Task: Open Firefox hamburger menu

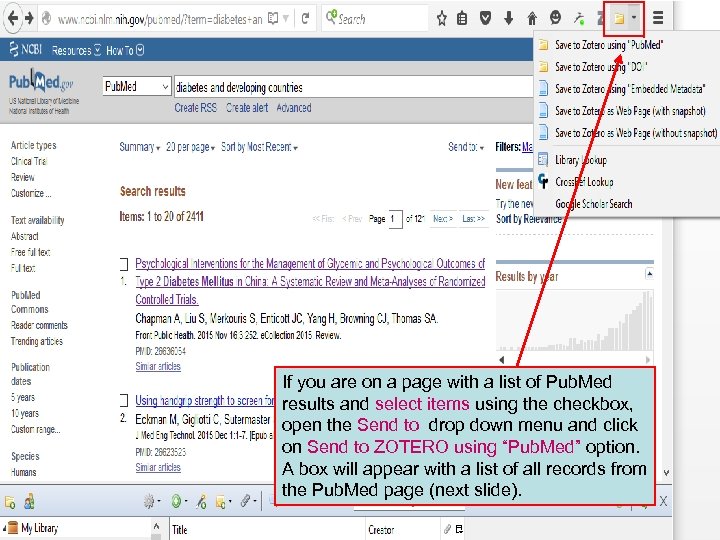Action: click(658, 18)
